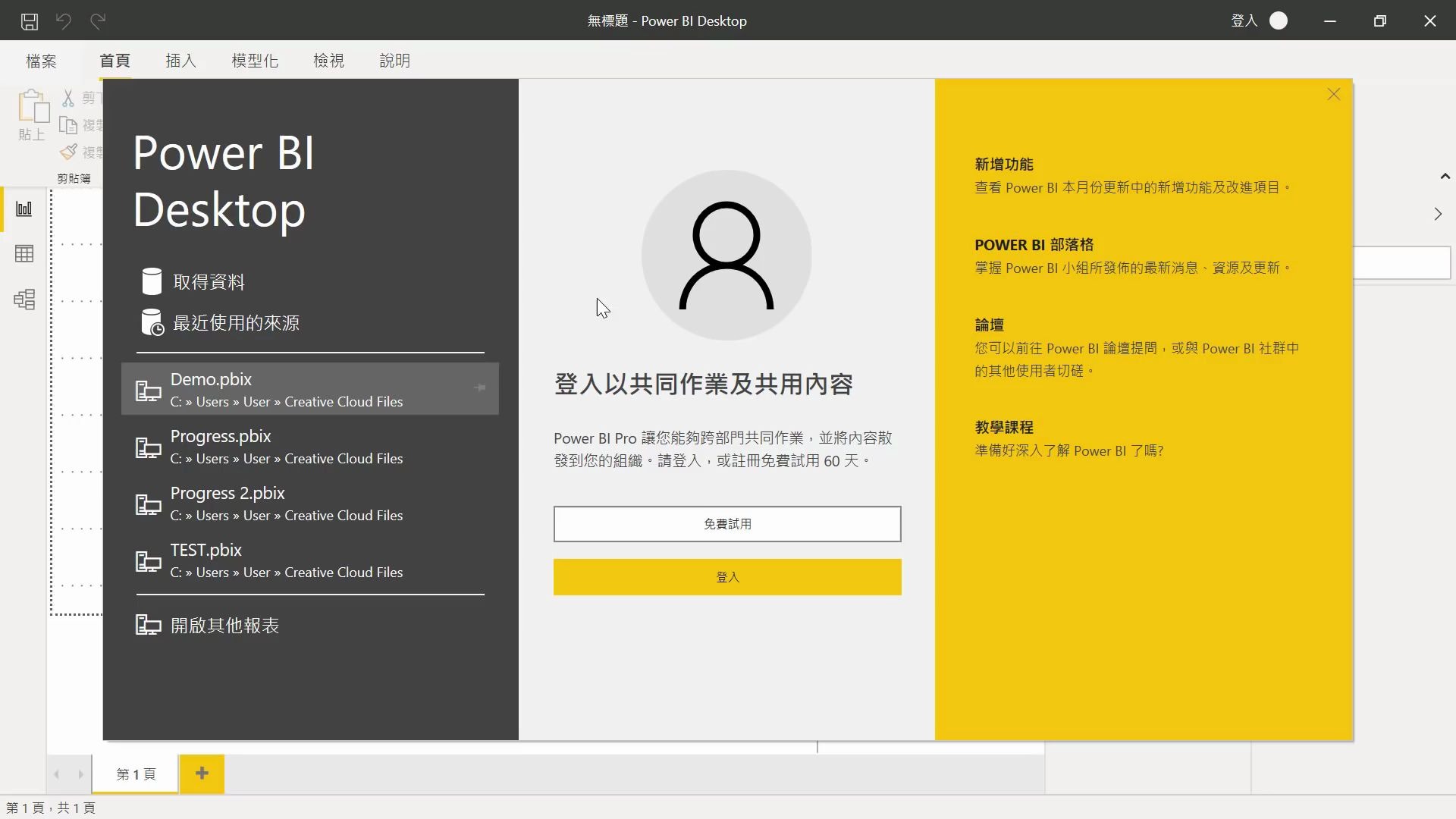The image size is (1456, 819).
Task: Open TEST.pbix from the recent files list
Action: pos(287,560)
